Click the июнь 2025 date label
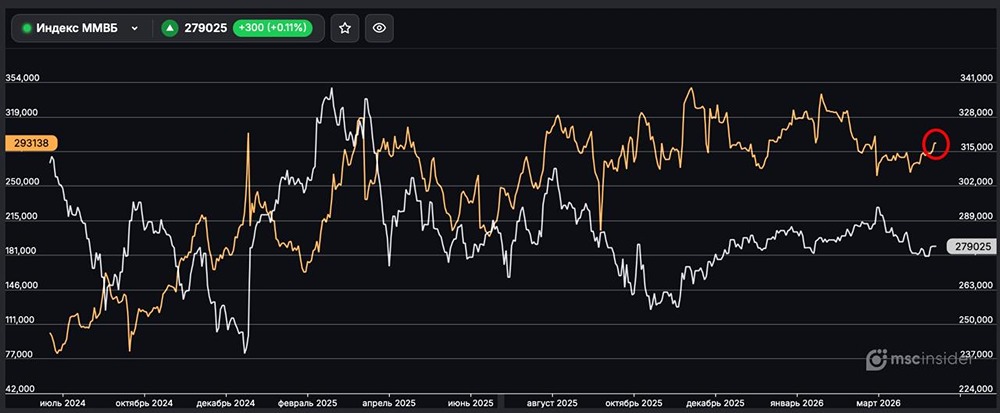The width and height of the screenshot is (1000, 413). coord(471,403)
